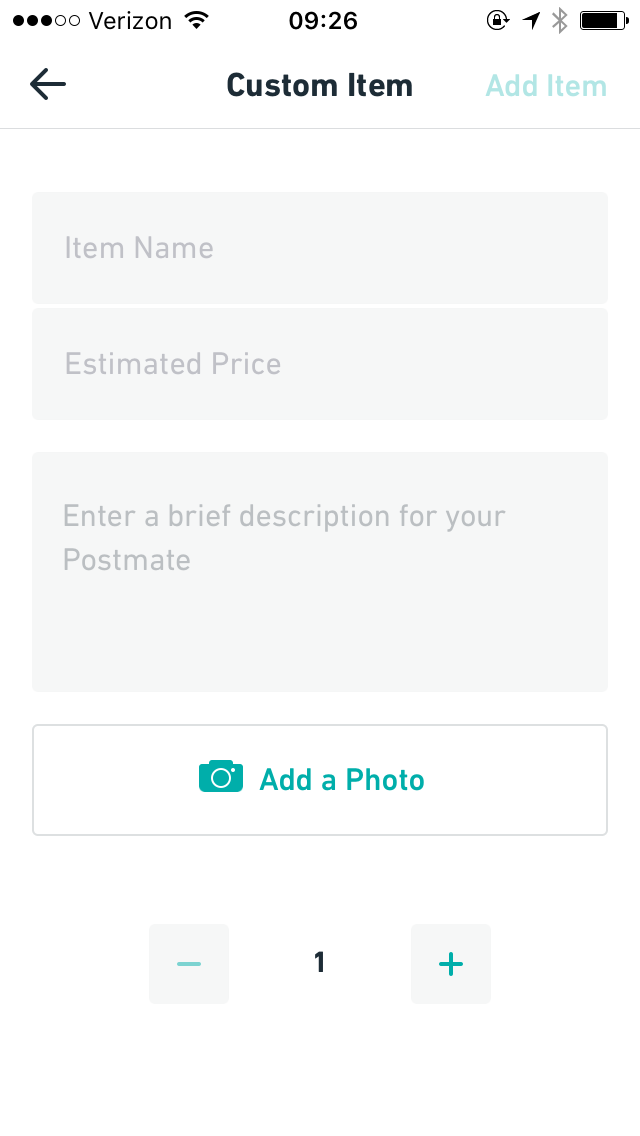Tap the Wi-Fi status icon
Image resolution: width=640 pixels, height=1136 pixels.
pyautogui.click(x=197, y=20)
